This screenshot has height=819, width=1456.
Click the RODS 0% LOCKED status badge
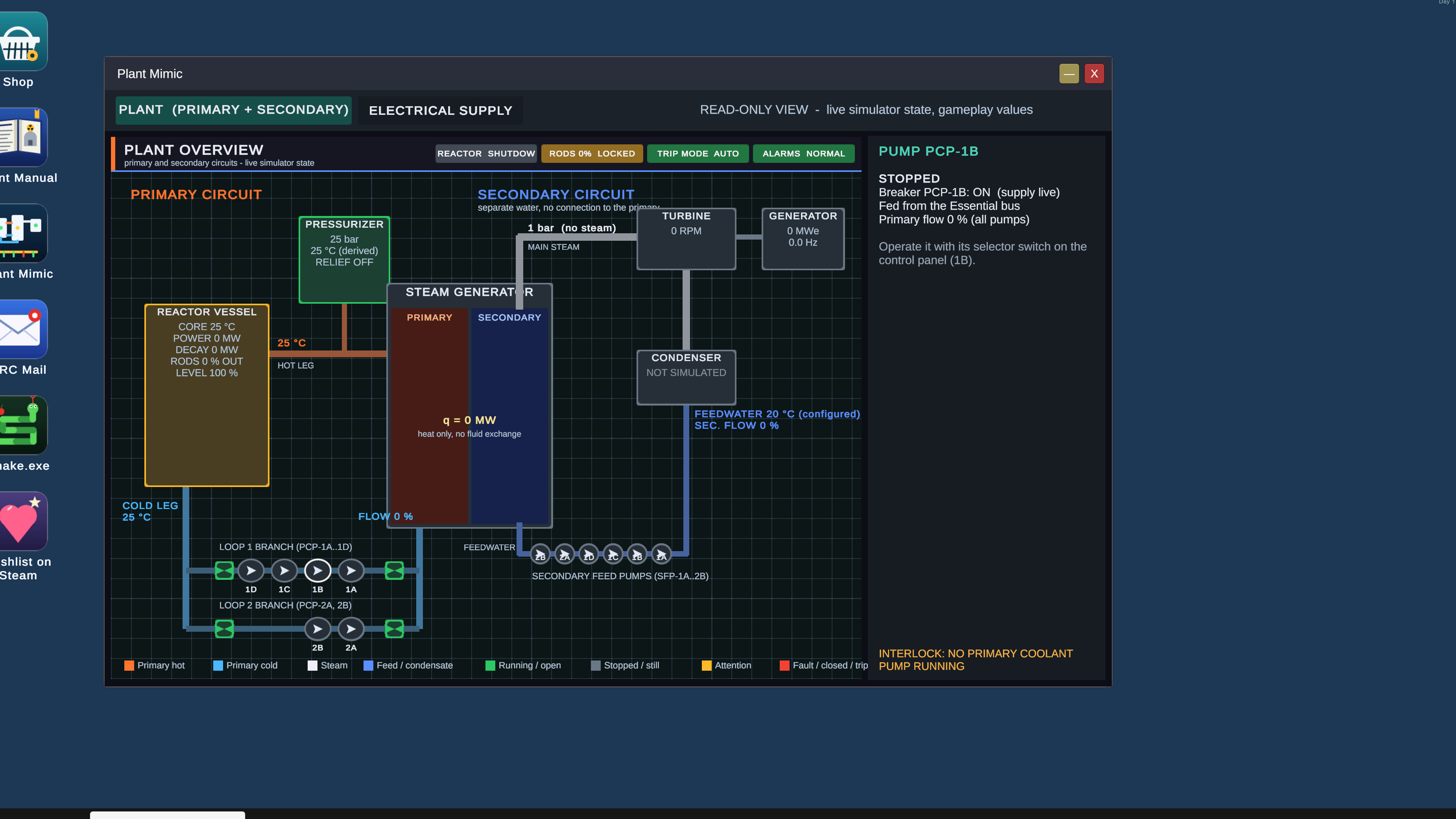[592, 154]
